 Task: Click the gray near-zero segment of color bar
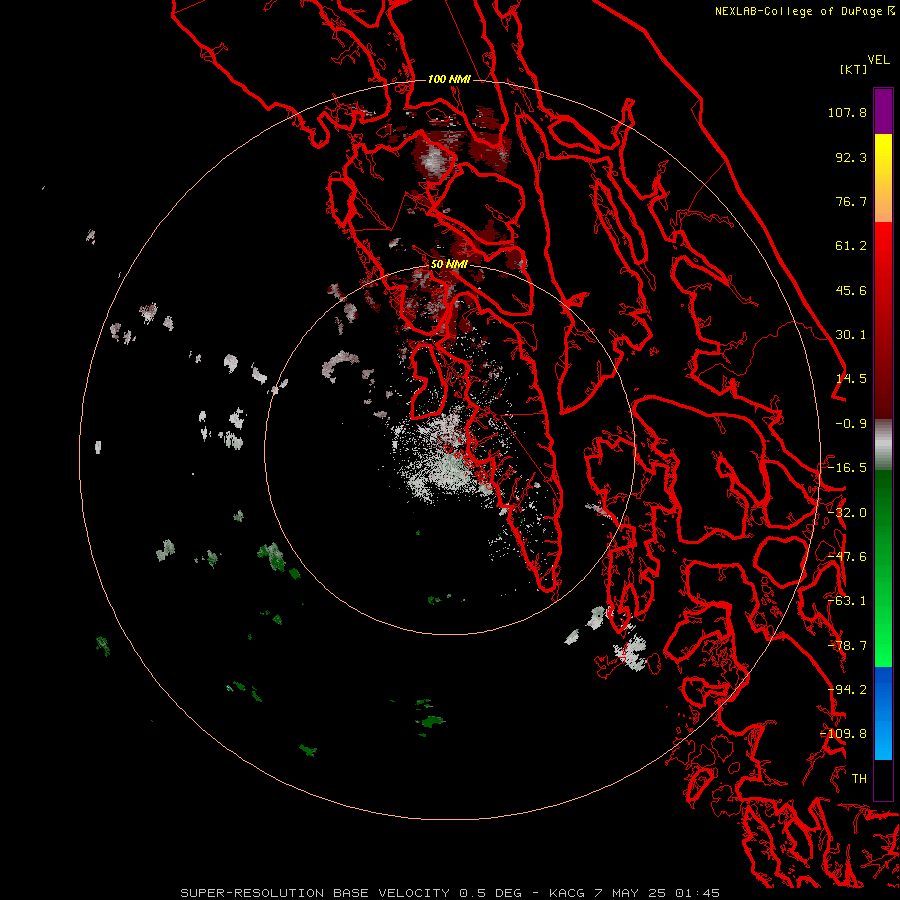[x=883, y=445]
